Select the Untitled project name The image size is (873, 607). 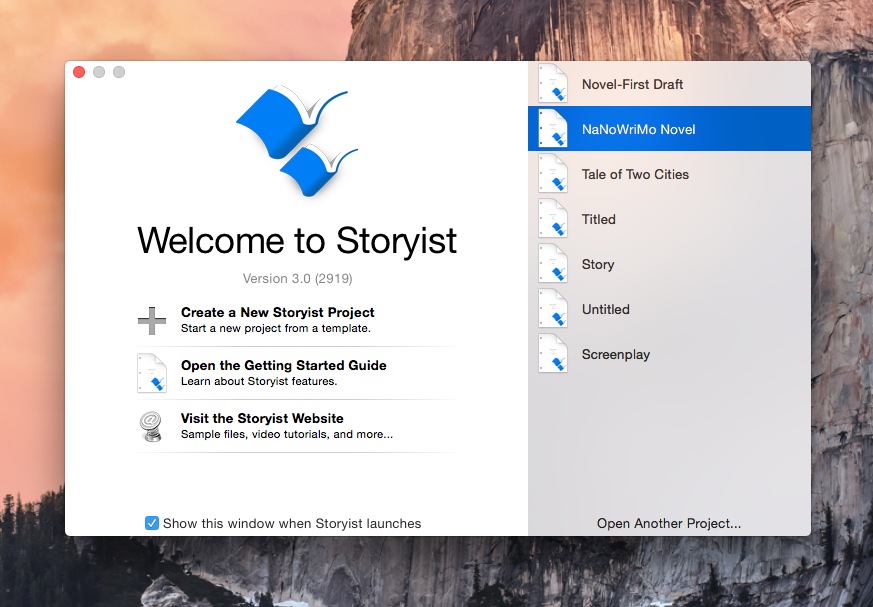(606, 309)
